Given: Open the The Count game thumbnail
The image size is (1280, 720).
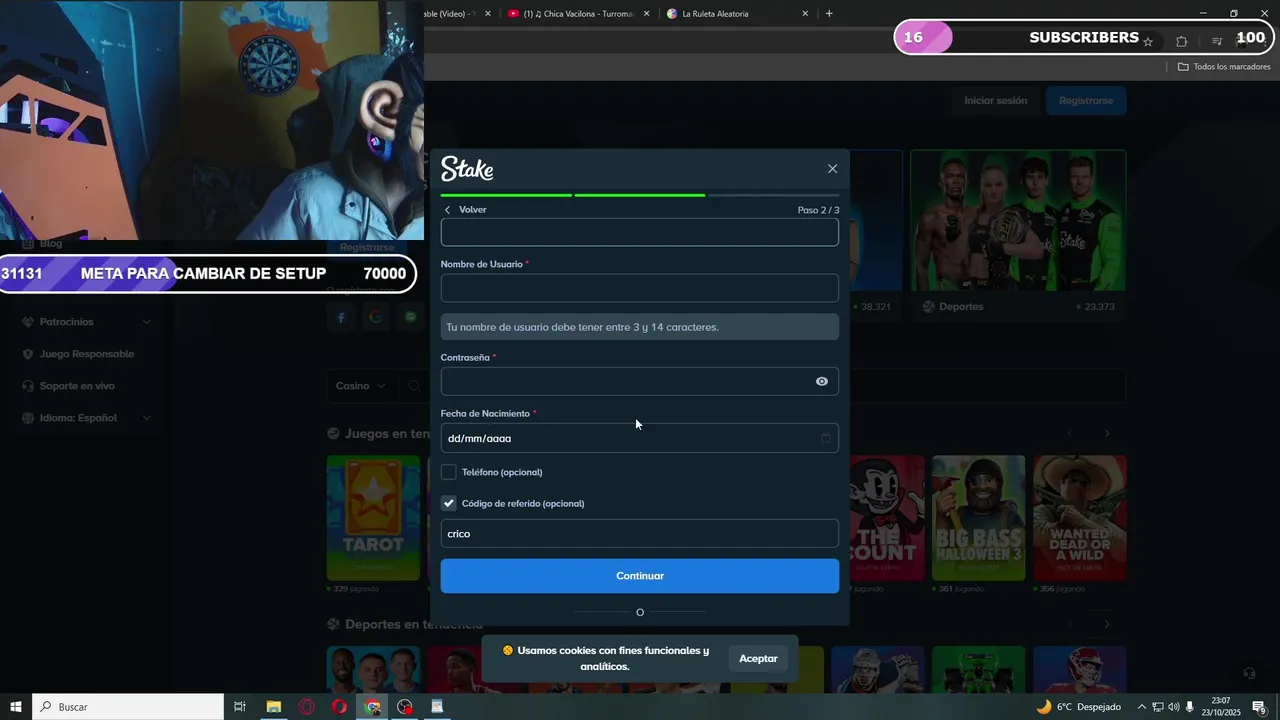Looking at the screenshot, I should pos(887,518).
